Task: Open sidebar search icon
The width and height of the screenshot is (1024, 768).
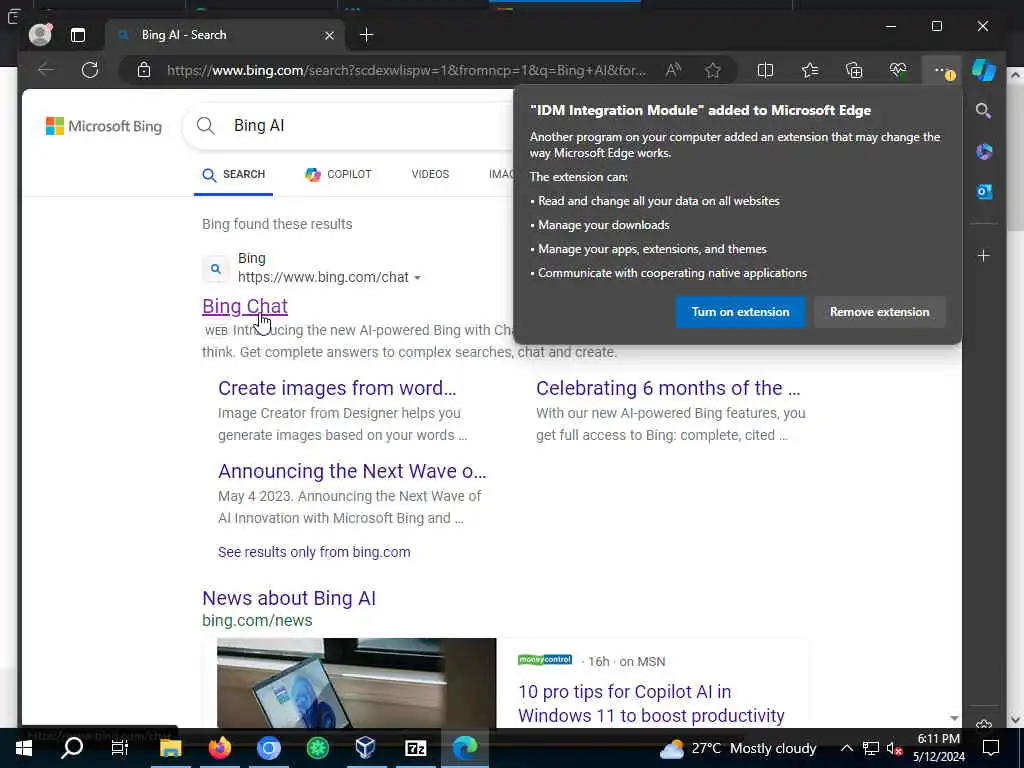Action: click(x=984, y=111)
